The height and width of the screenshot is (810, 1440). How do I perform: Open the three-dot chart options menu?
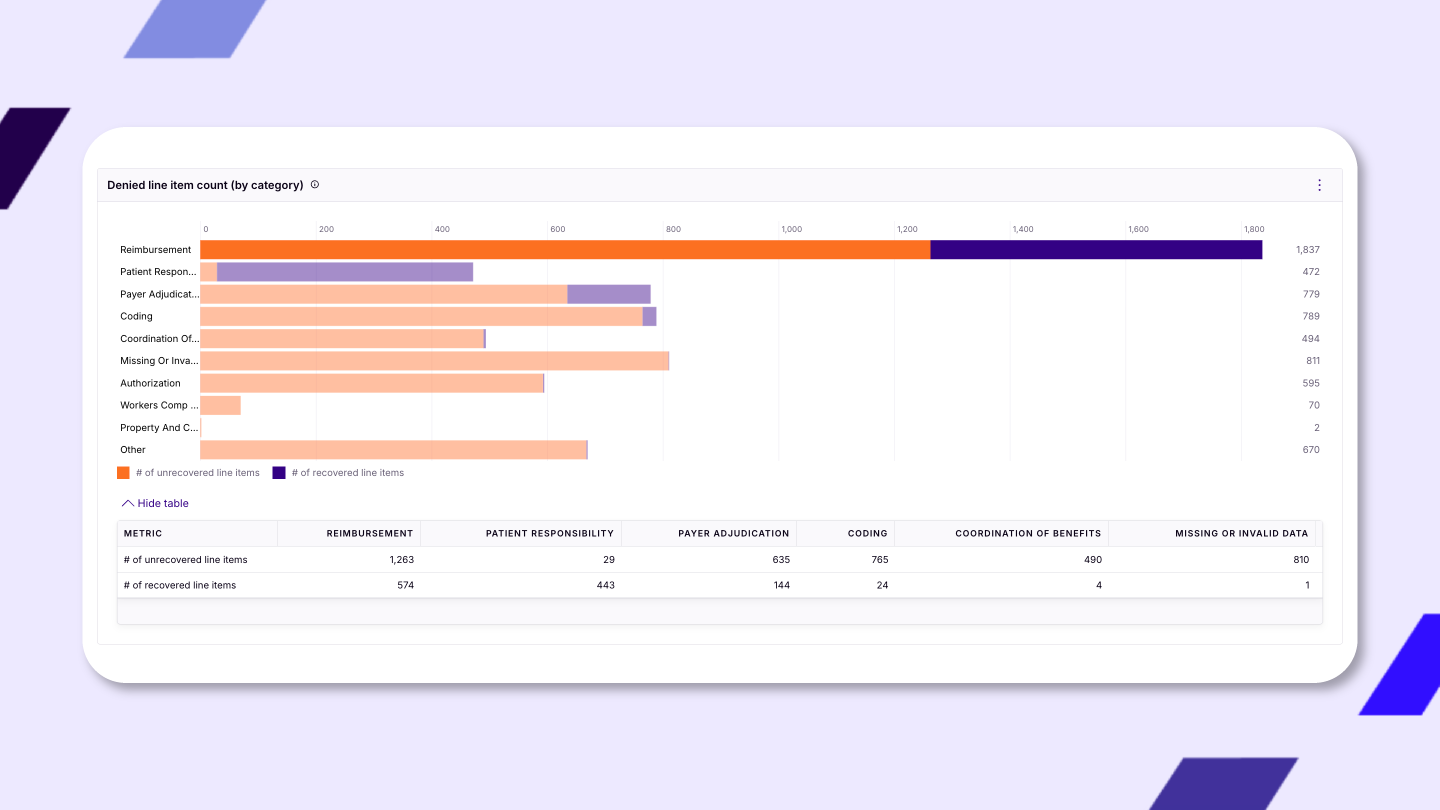click(x=1319, y=185)
